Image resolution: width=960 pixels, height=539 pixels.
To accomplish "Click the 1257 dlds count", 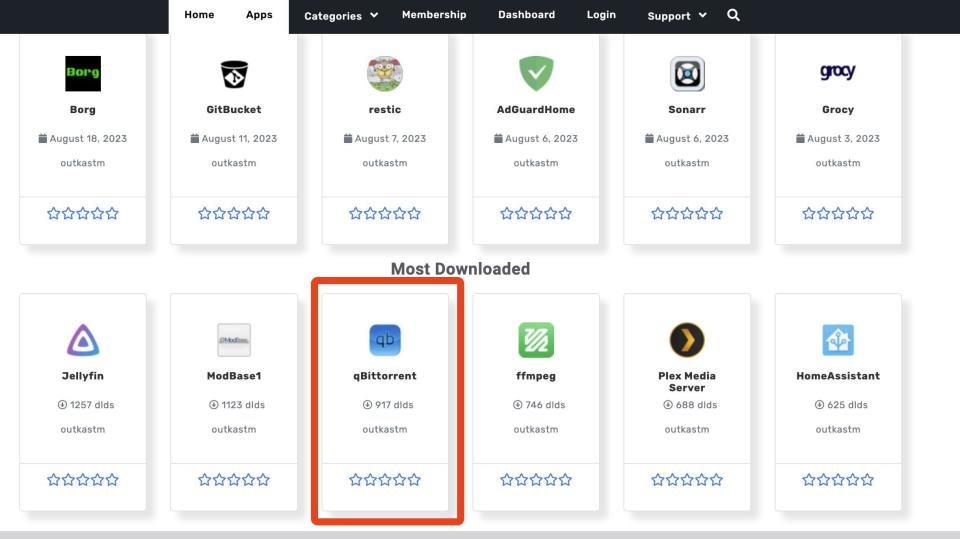I will point(86,405).
